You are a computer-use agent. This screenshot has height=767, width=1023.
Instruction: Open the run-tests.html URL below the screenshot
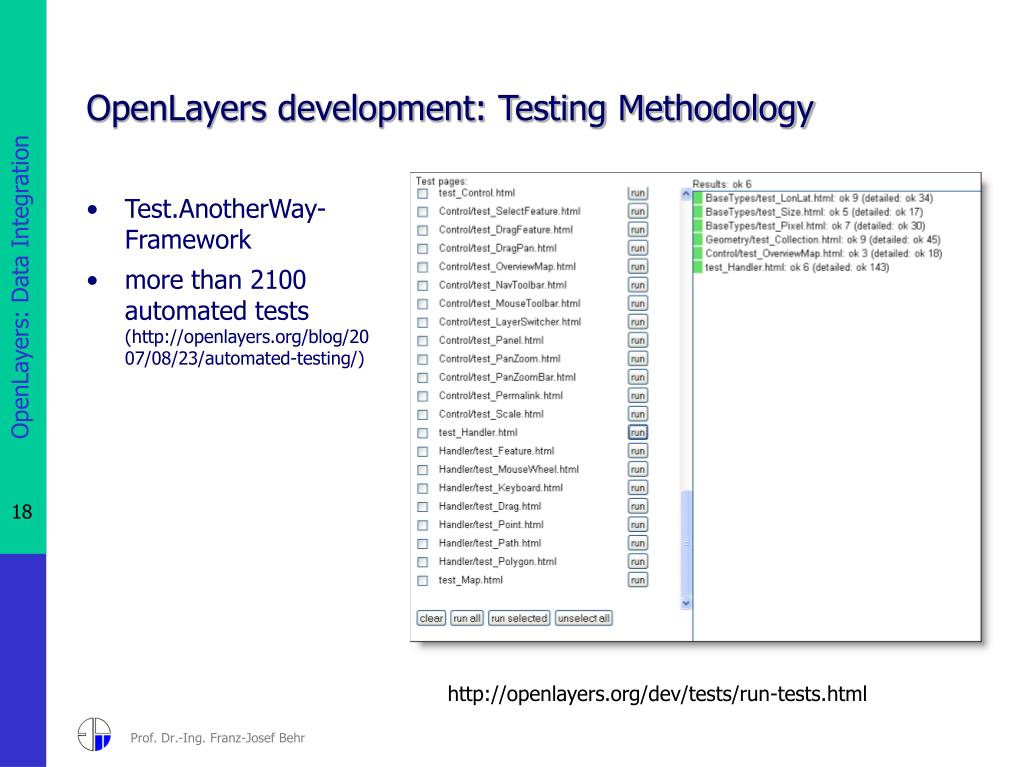point(657,694)
